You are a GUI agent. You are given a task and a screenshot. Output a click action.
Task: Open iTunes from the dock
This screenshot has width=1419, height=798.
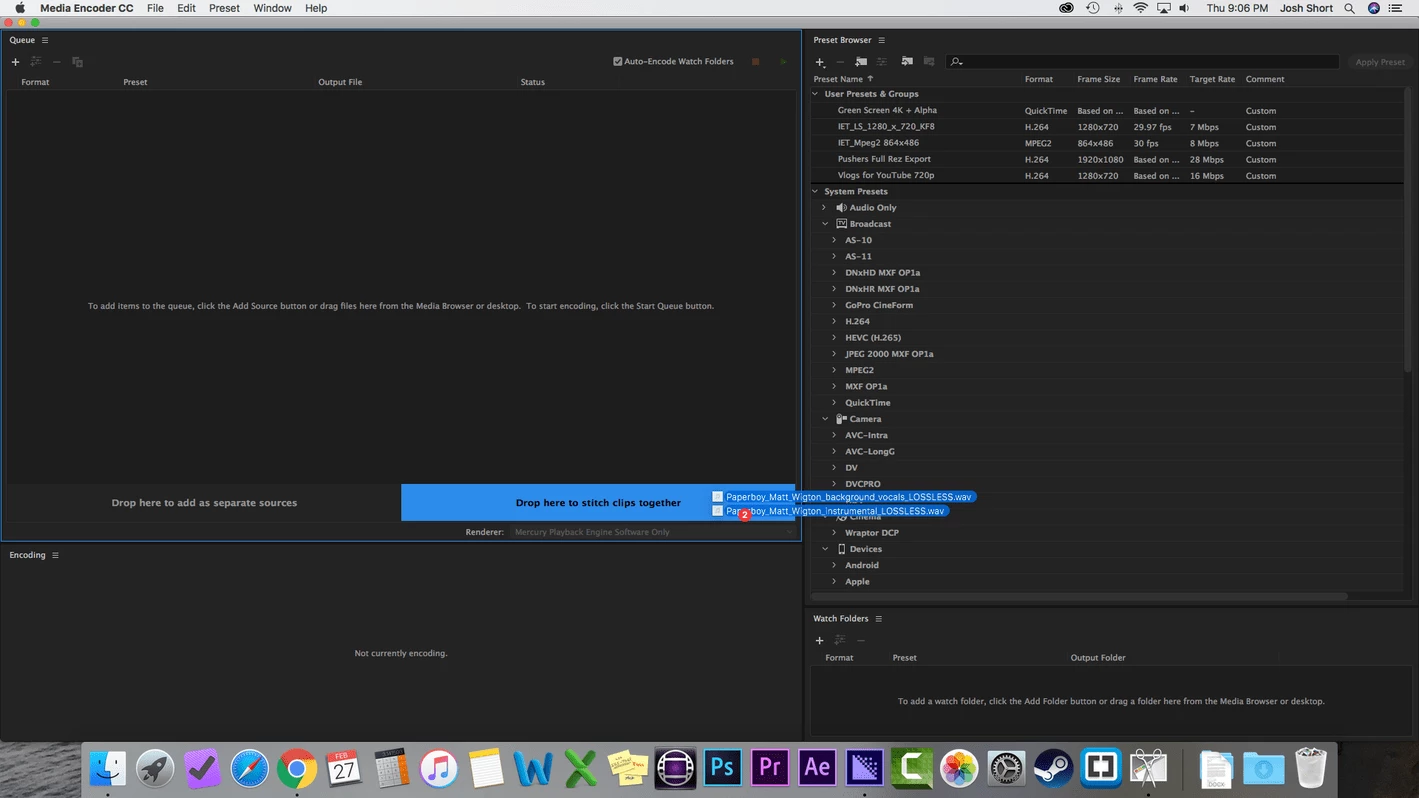pyautogui.click(x=438, y=768)
